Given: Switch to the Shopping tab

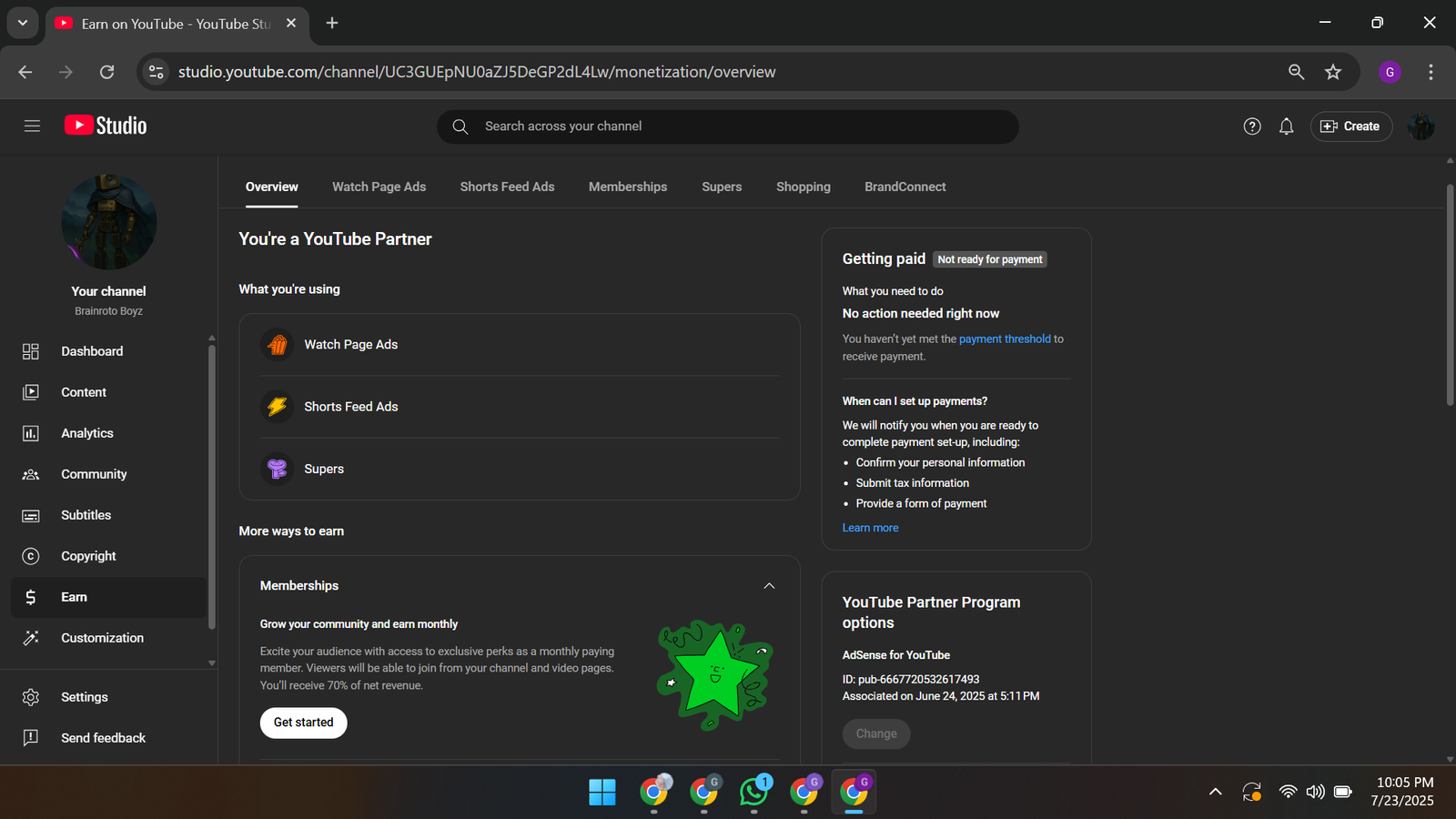Looking at the screenshot, I should pyautogui.click(x=804, y=187).
